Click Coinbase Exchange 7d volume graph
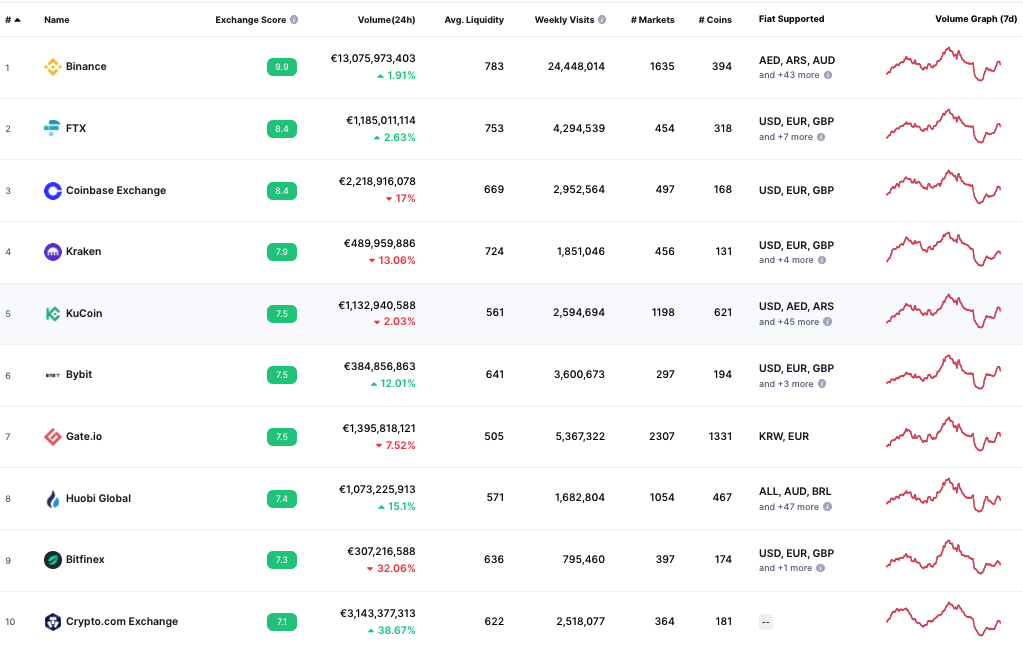1023x652 pixels. (x=943, y=187)
